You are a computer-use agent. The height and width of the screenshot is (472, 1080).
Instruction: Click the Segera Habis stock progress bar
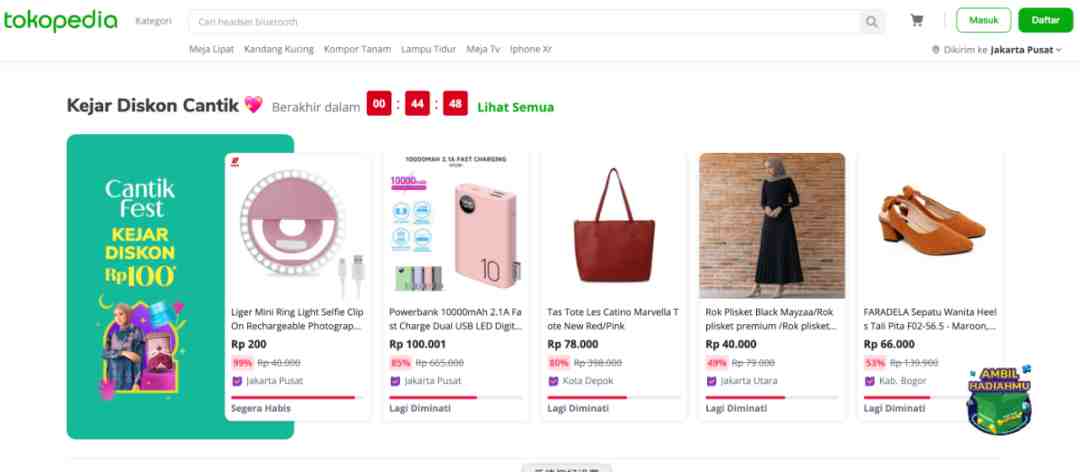[x=297, y=398]
